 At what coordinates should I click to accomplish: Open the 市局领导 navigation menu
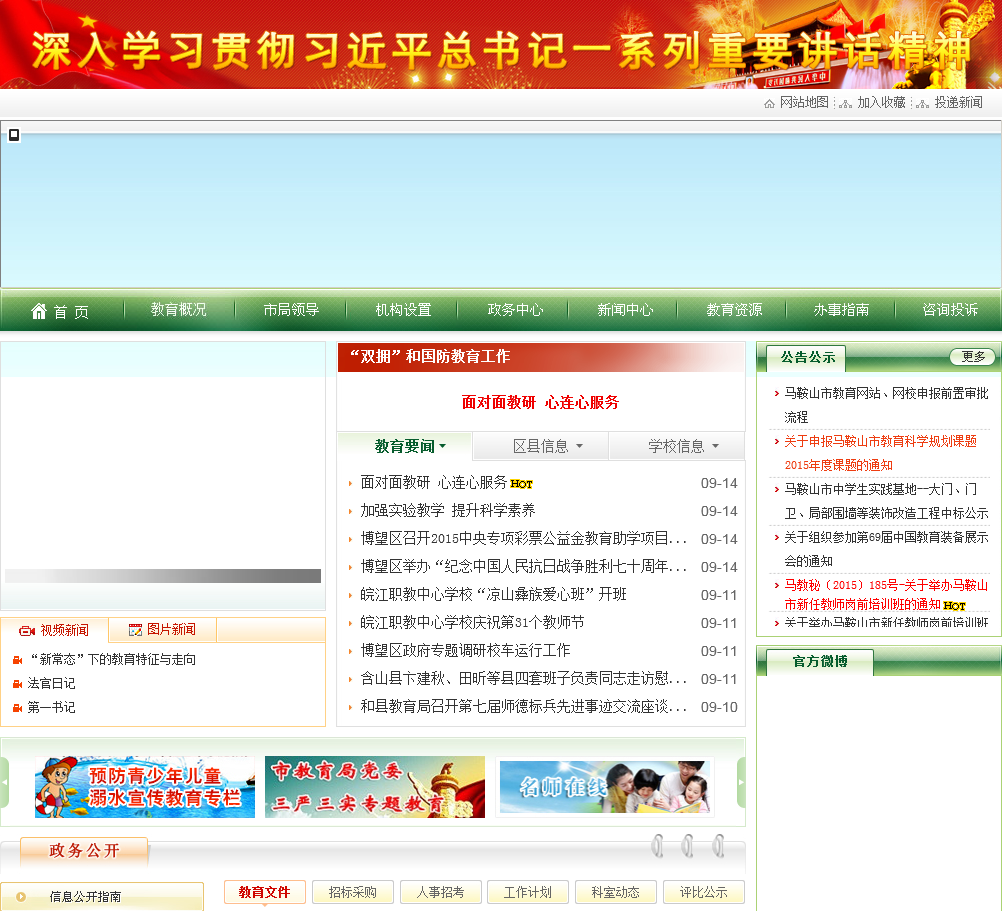(291, 310)
